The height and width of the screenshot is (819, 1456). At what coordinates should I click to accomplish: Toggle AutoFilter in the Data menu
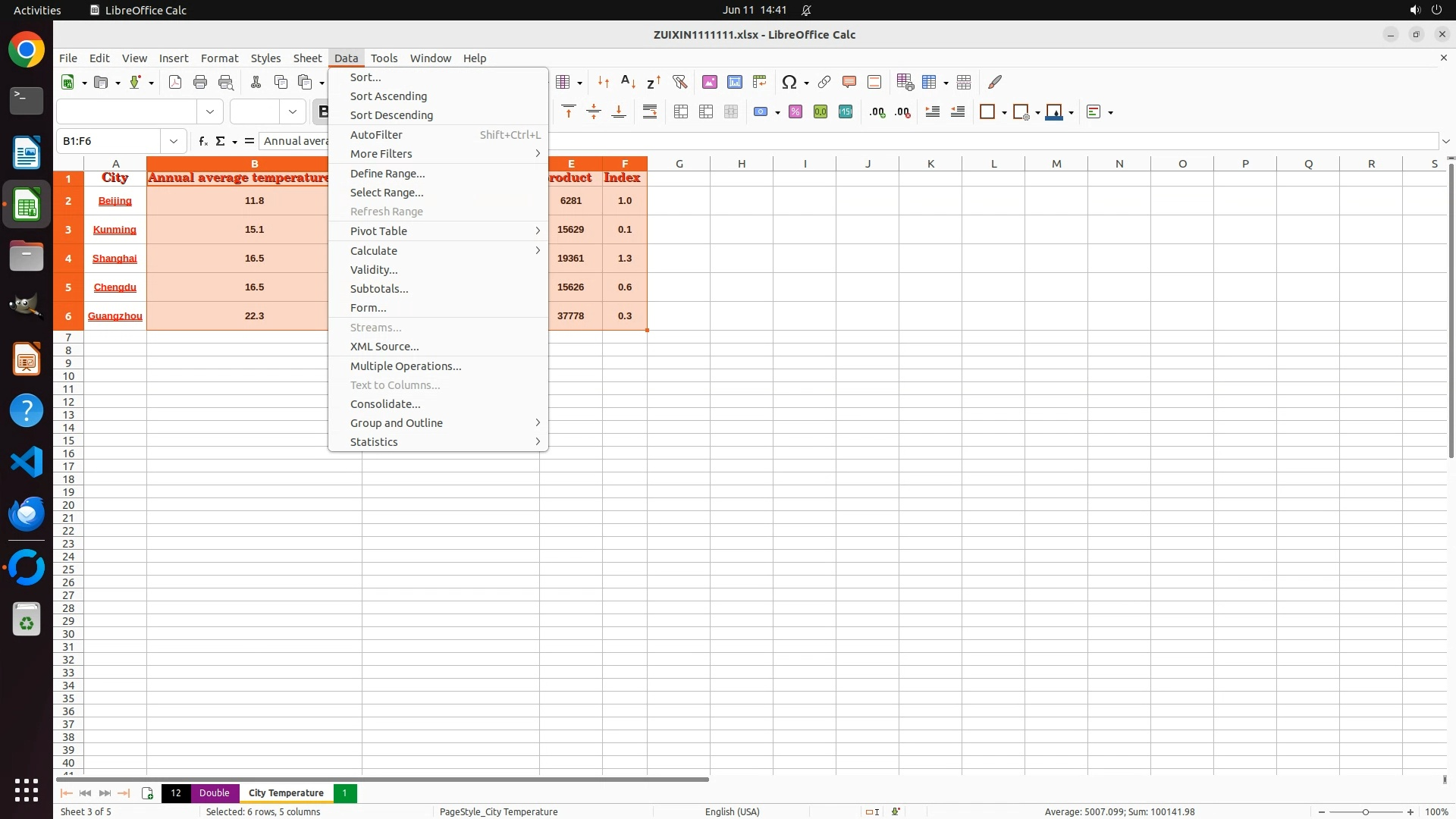[376, 135]
